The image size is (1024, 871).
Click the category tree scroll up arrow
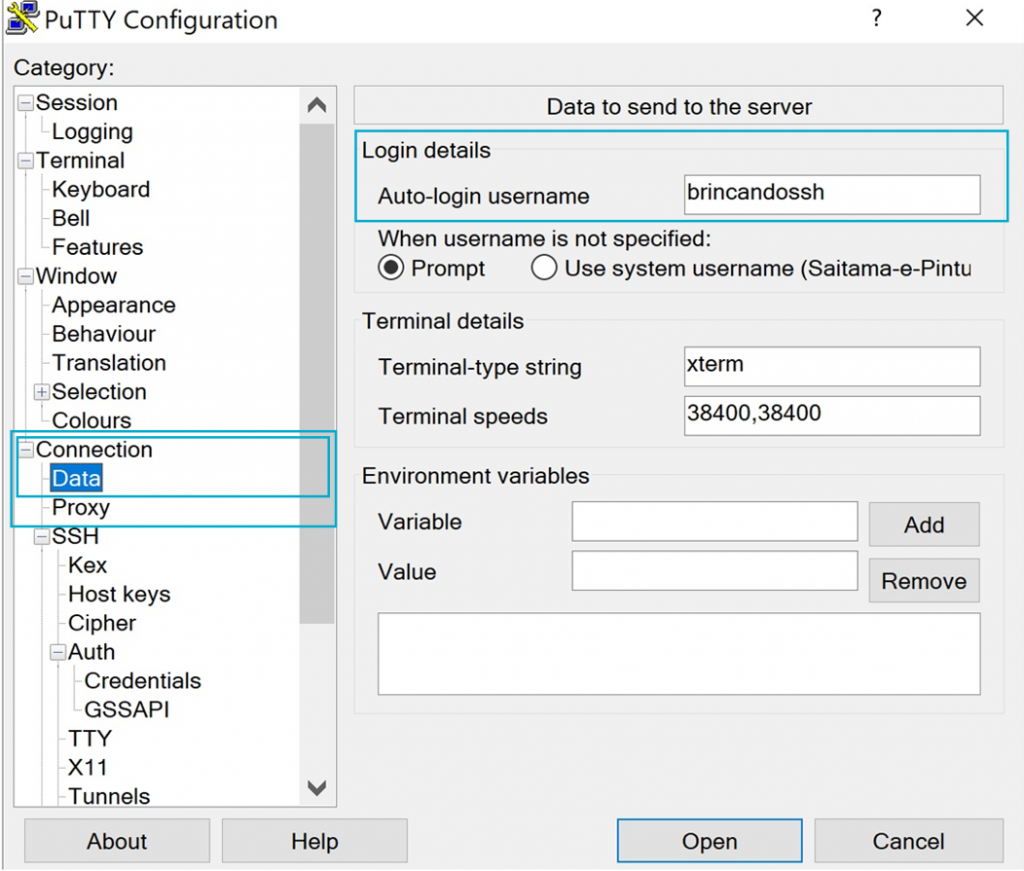pos(317,104)
